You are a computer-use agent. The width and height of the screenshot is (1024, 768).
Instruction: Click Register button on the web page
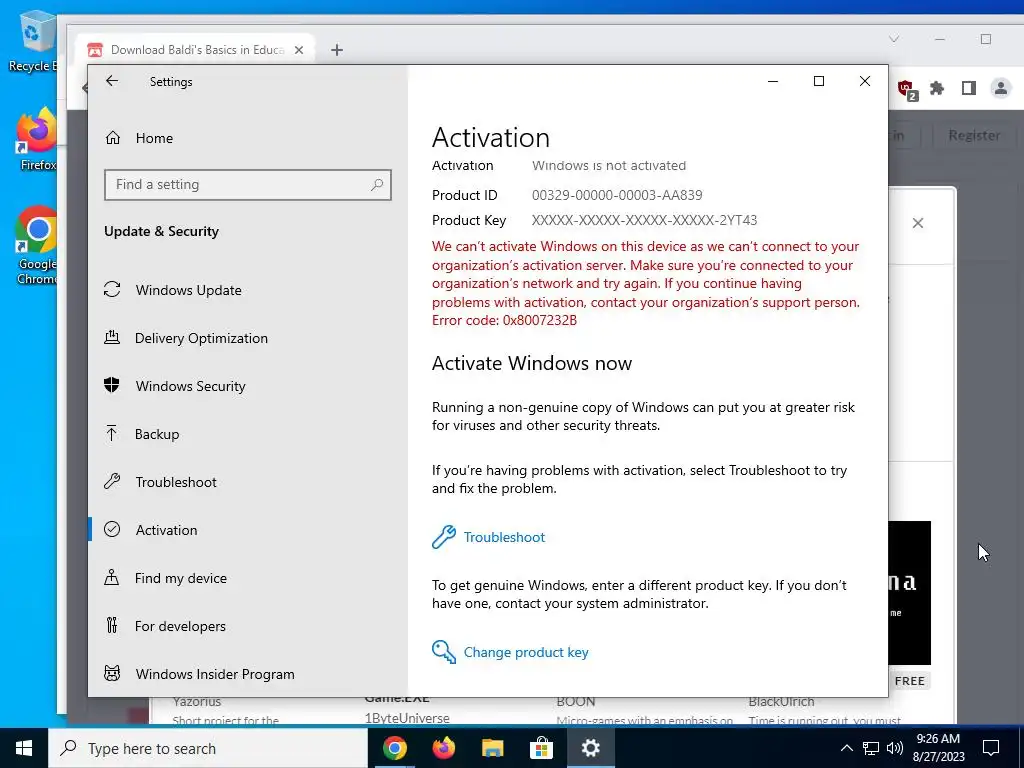pyautogui.click(x=974, y=135)
